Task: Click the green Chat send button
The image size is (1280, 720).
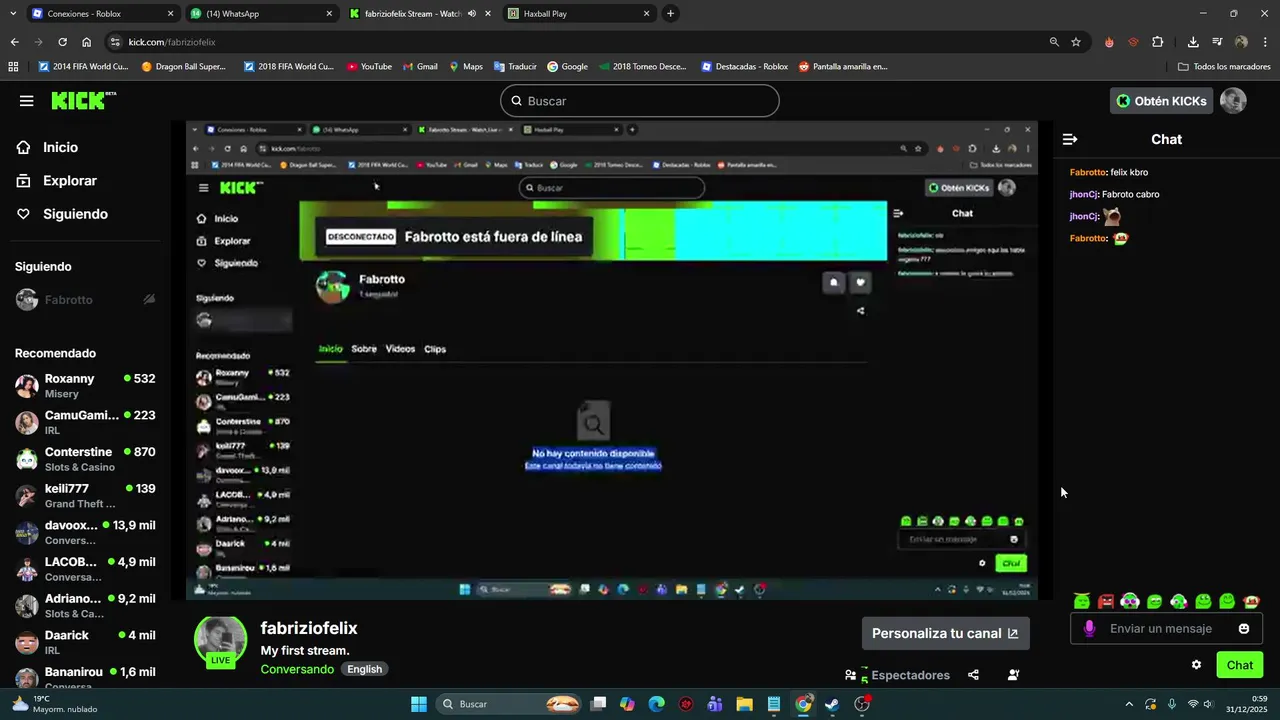Action: [1240, 665]
